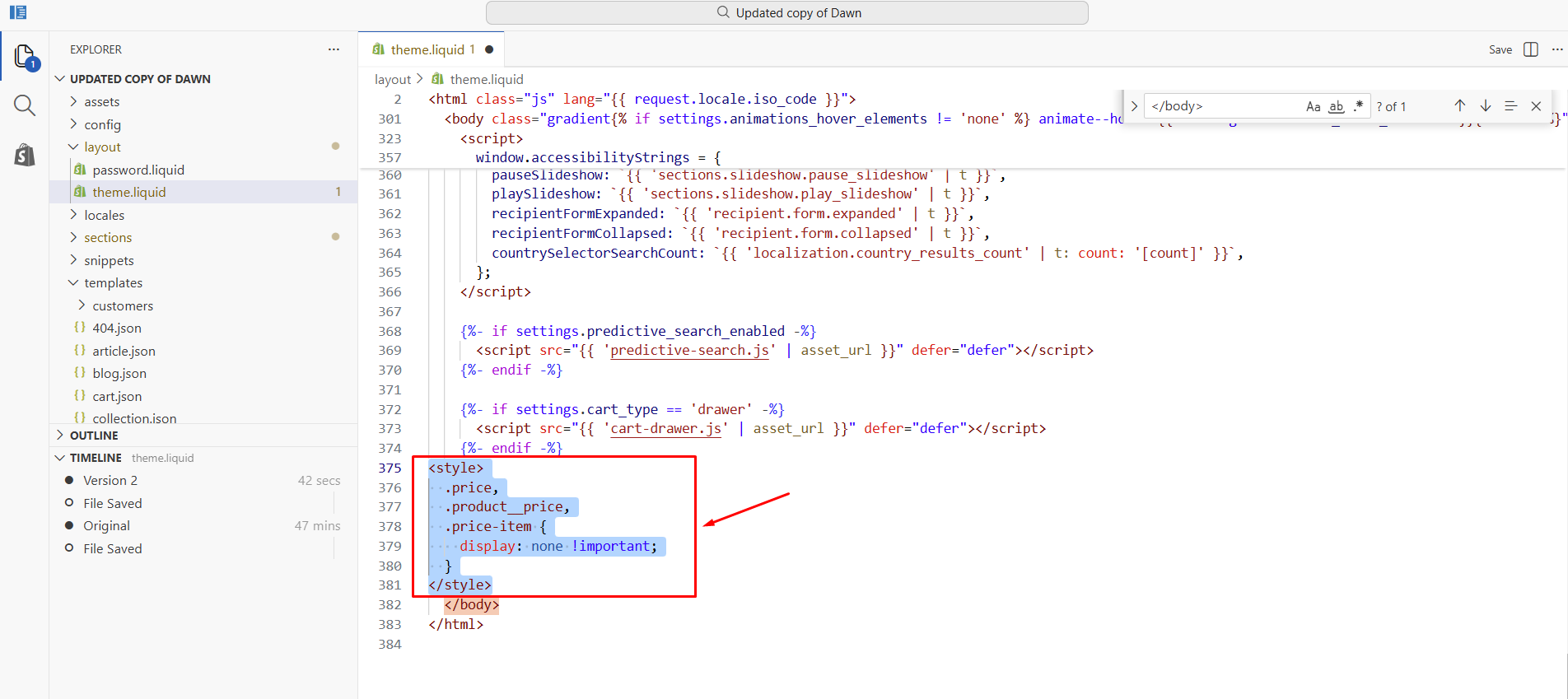The width and height of the screenshot is (1568, 699).
Task: Expand the customers folder
Action: coord(123,305)
